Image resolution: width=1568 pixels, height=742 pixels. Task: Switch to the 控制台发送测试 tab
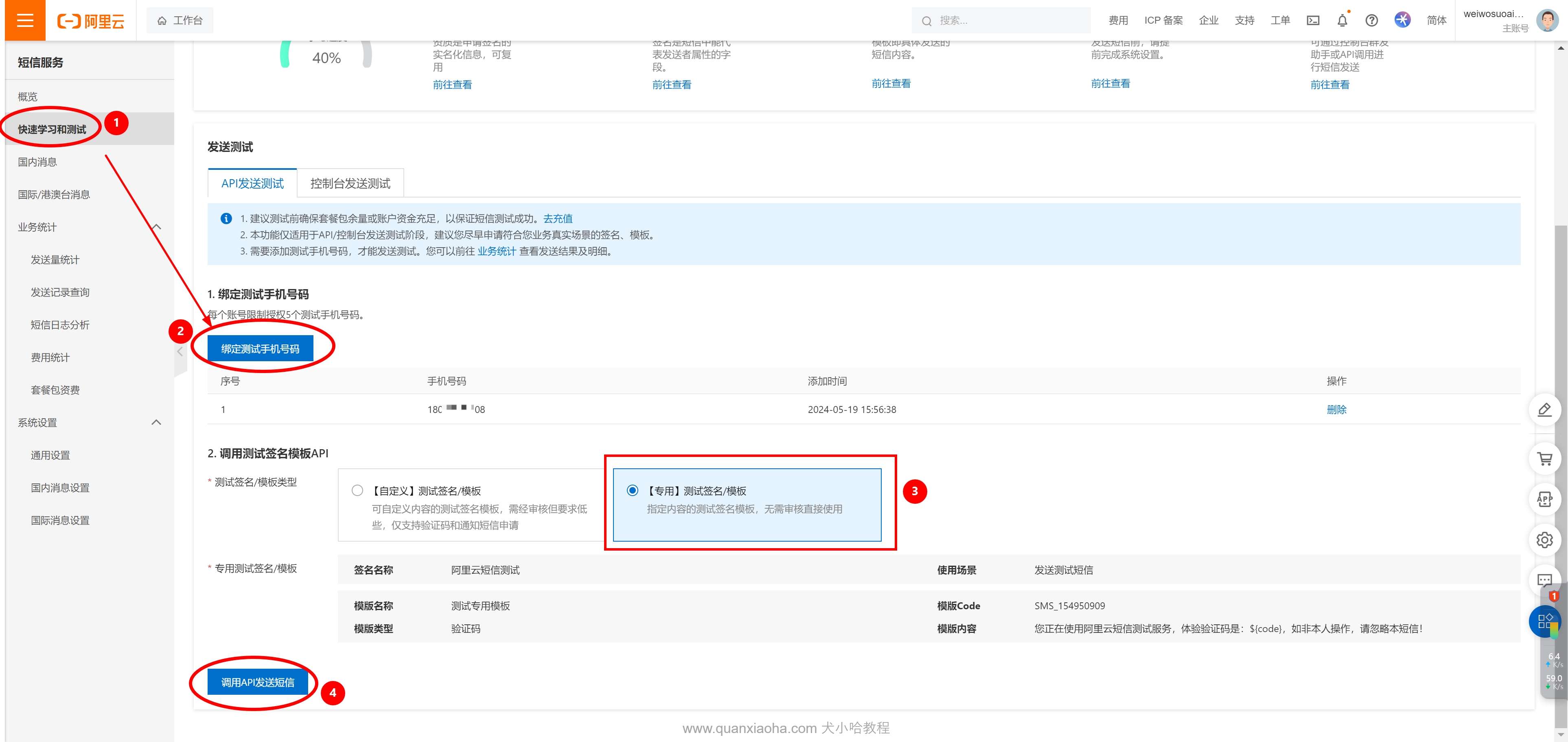pyautogui.click(x=350, y=183)
